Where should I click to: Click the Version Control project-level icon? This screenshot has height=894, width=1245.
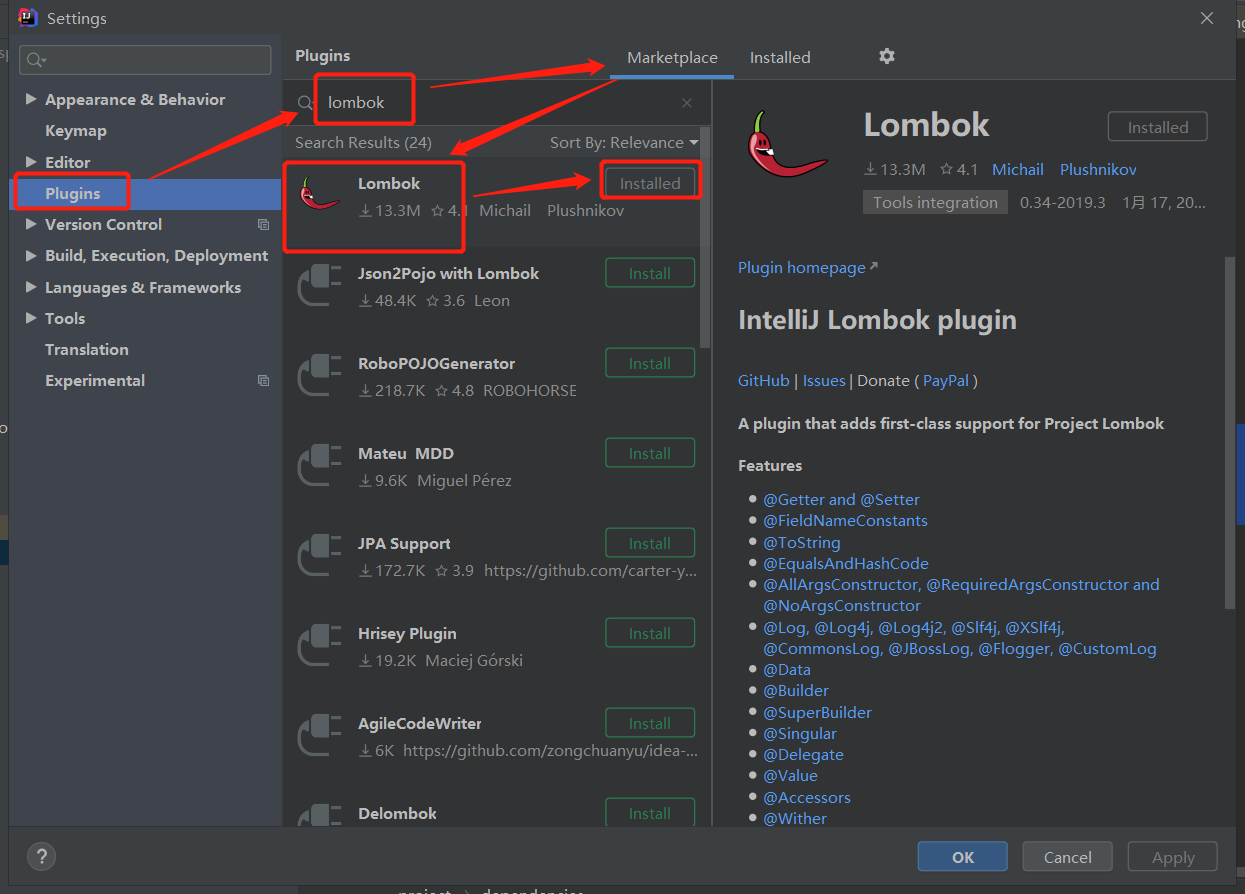click(263, 225)
